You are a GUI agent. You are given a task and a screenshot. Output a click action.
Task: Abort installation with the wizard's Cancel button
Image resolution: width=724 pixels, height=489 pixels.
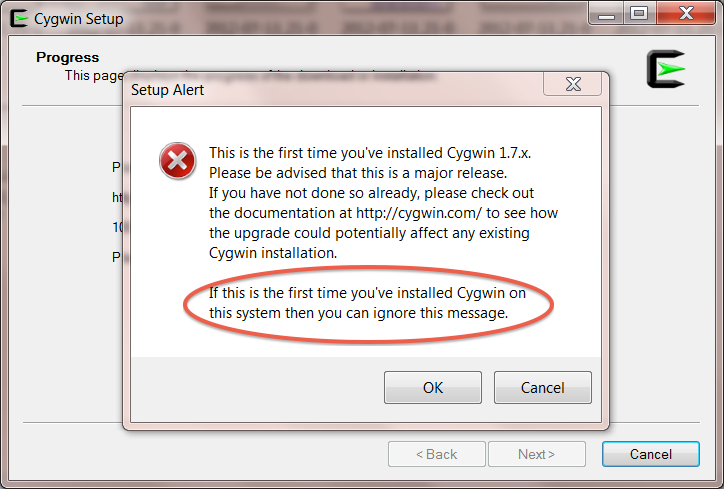point(651,454)
